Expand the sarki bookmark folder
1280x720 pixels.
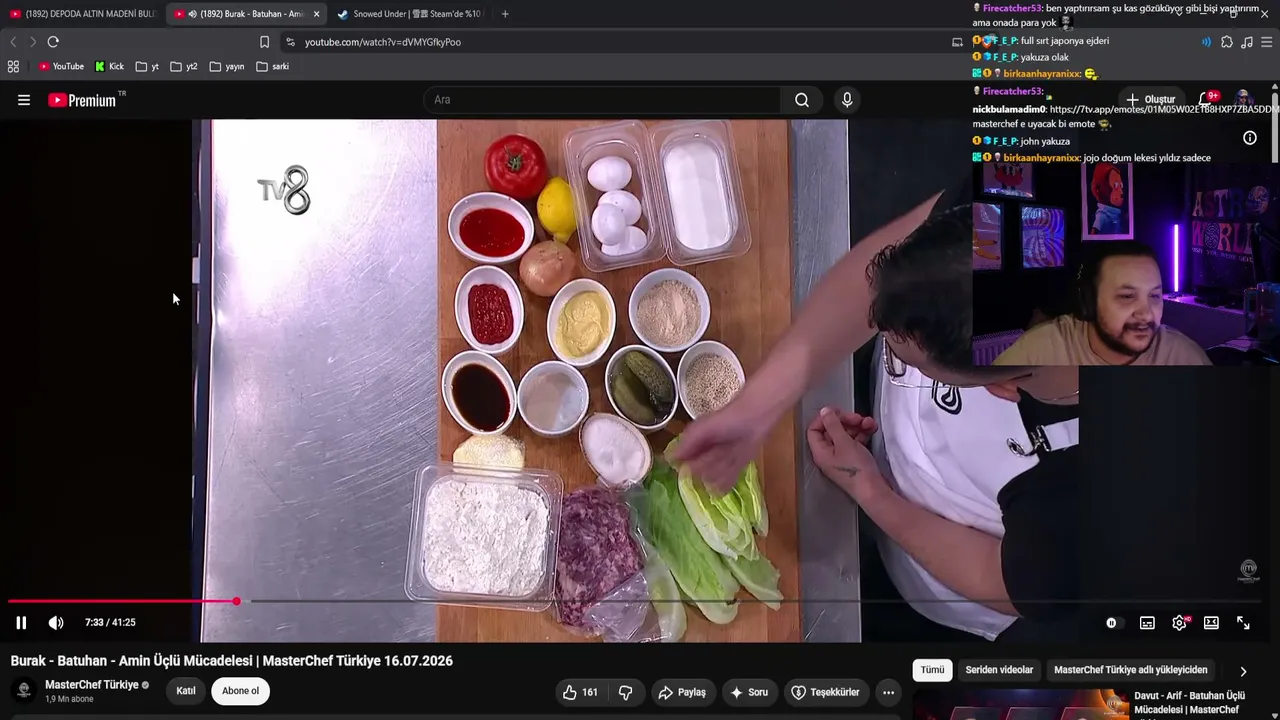pyautogui.click(x=273, y=67)
